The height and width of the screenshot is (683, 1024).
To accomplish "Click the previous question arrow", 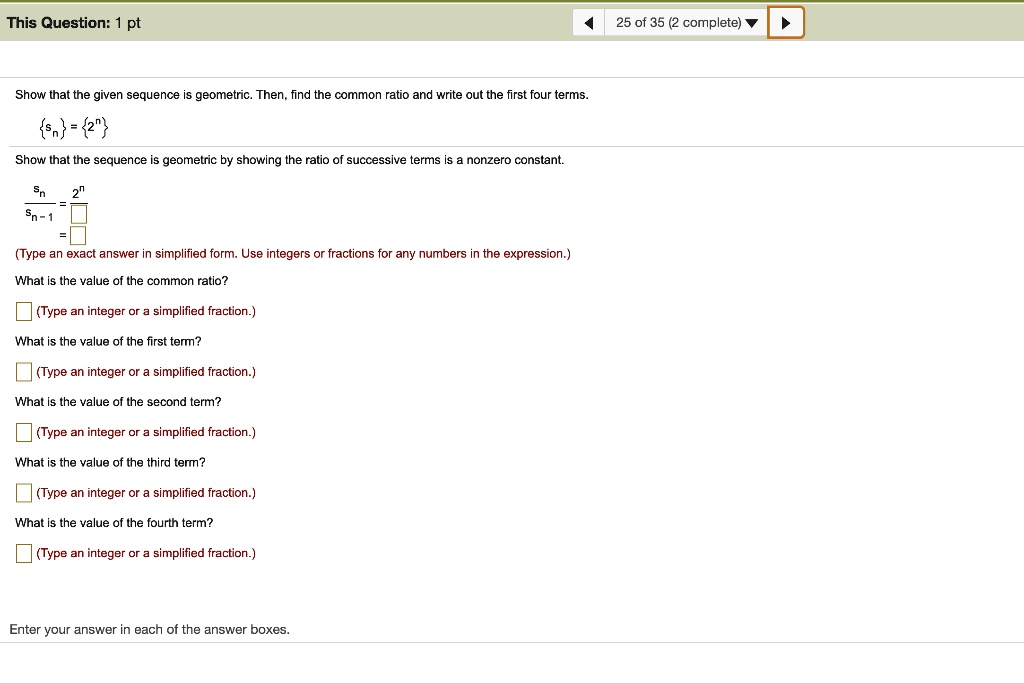I will point(588,21).
